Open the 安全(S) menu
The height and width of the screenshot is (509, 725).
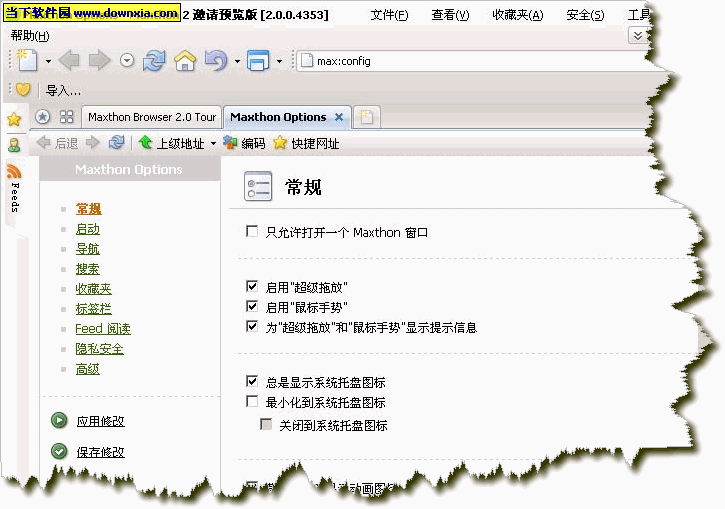pyautogui.click(x=585, y=15)
